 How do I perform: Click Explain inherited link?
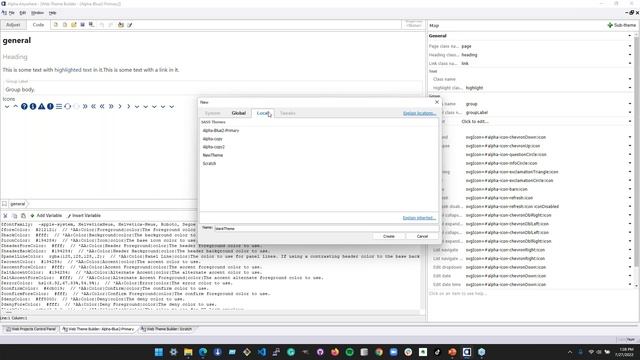point(419,218)
